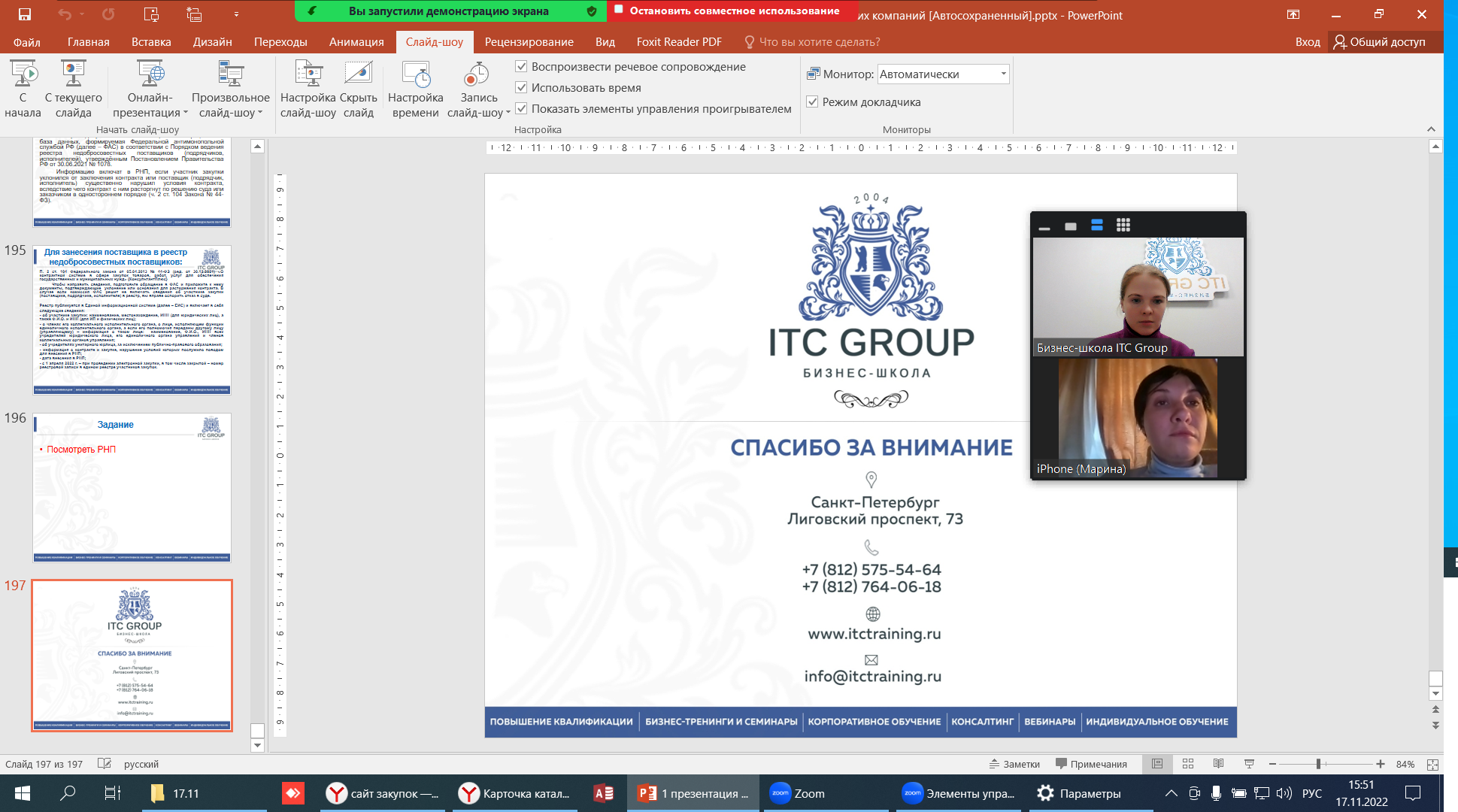The width and height of the screenshot is (1458, 812).
Task: Select slide 196 Задание thumbnail
Action: 132,488
